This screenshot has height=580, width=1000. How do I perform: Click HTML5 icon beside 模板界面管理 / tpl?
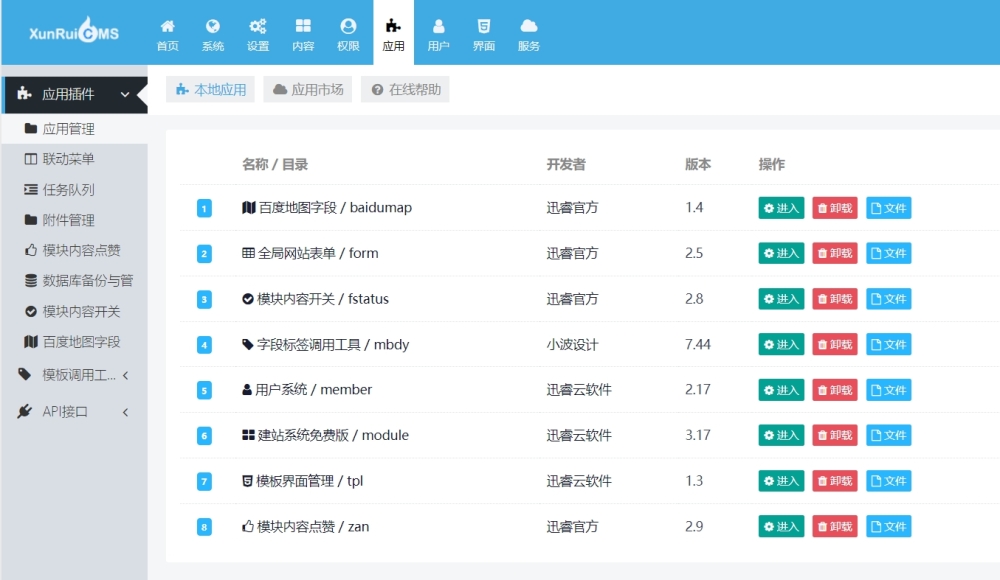click(247, 481)
